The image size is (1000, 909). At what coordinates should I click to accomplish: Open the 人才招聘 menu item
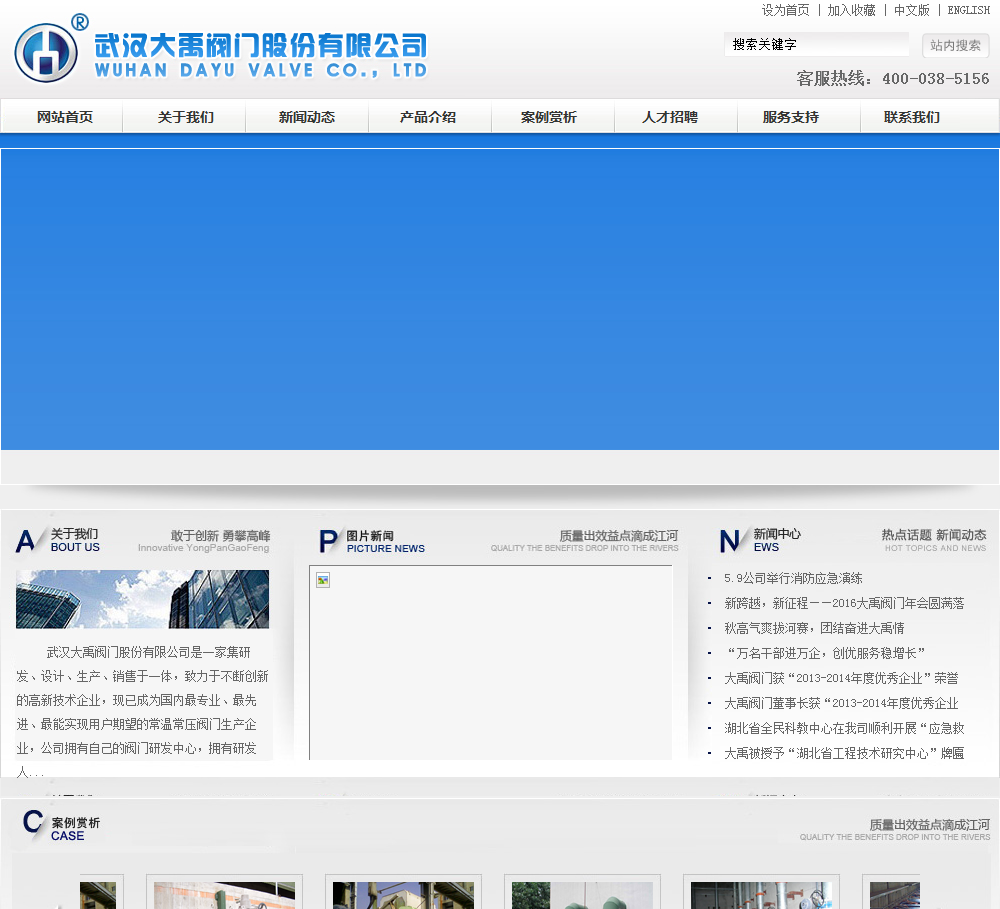pyautogui.click(x=670, y=117)
